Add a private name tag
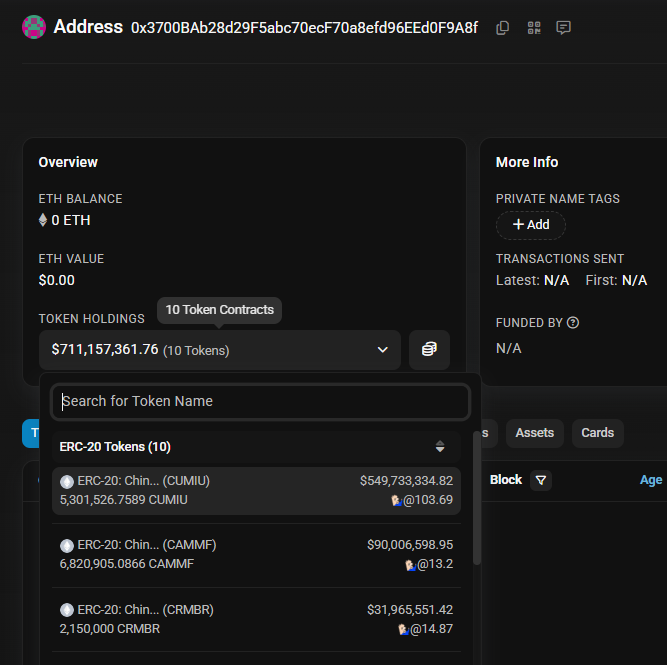667x665 pixels. tap(531, 225)
